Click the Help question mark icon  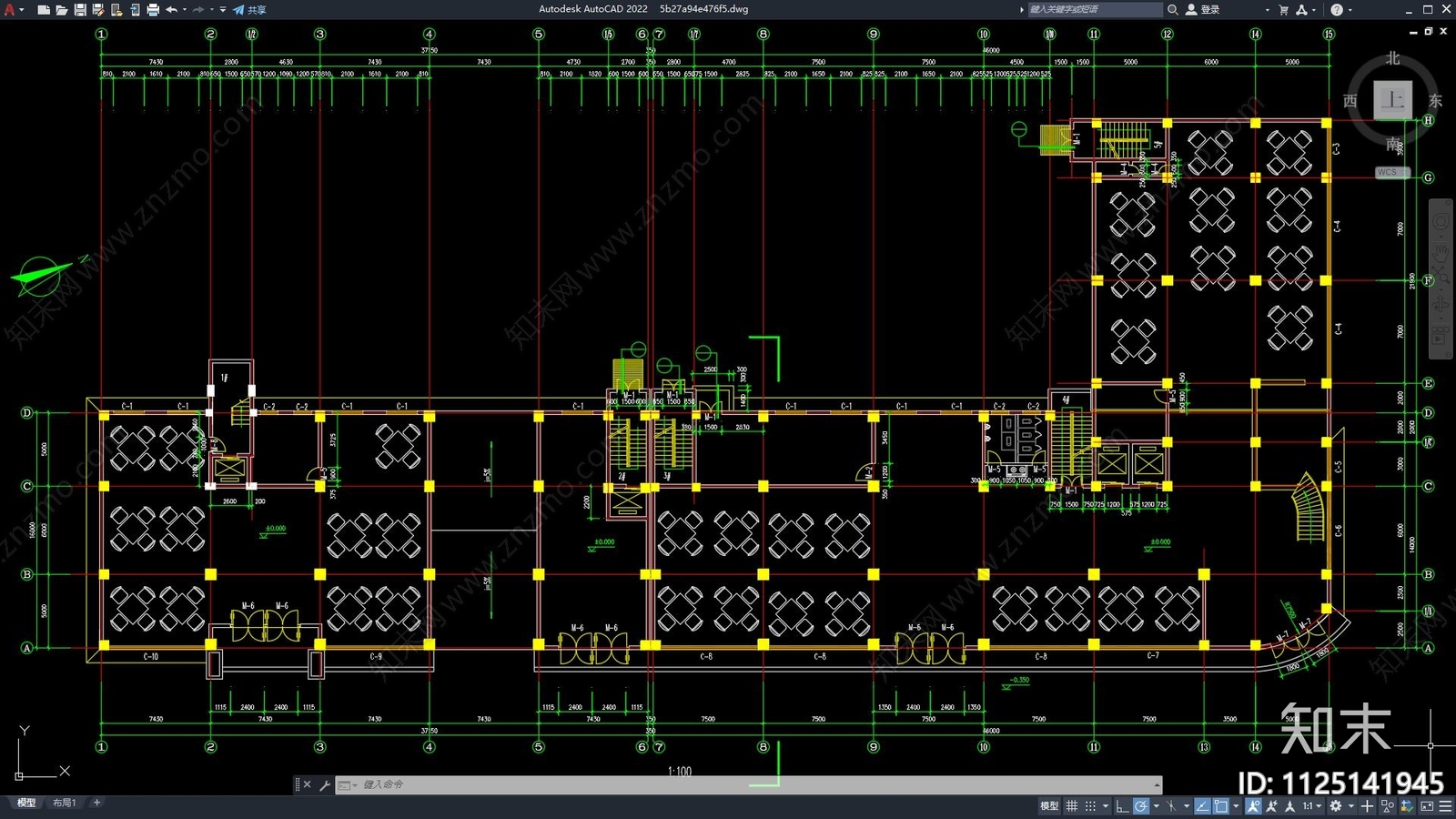1337,10
